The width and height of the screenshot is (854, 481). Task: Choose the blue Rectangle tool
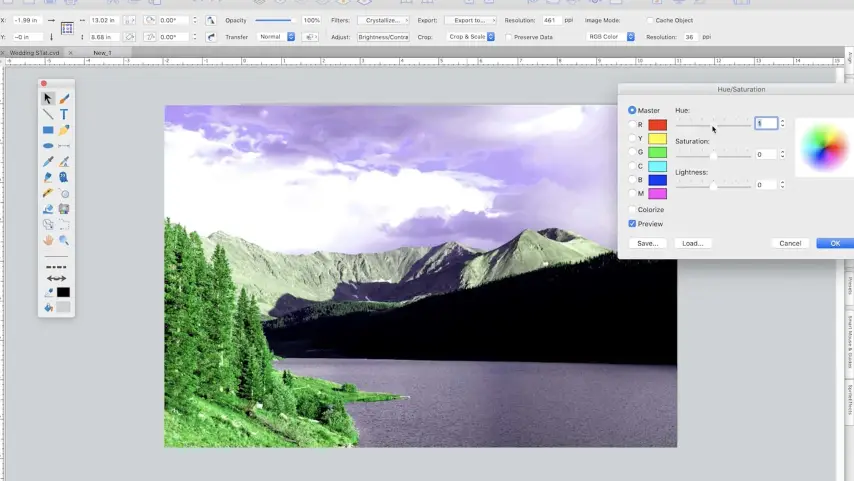coord(48,130)
